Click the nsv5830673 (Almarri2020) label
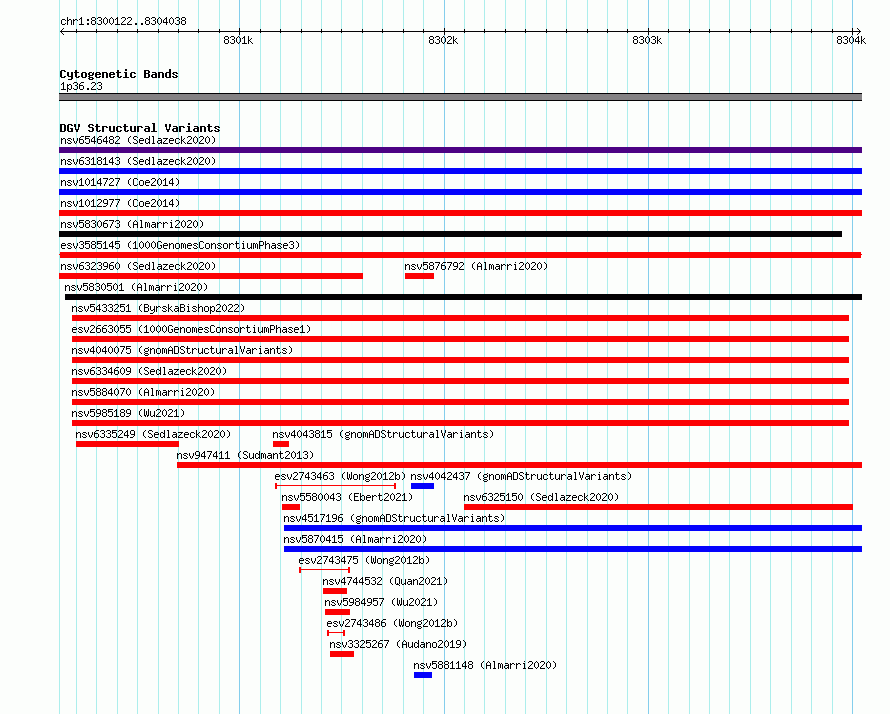 tap(132, 224)
